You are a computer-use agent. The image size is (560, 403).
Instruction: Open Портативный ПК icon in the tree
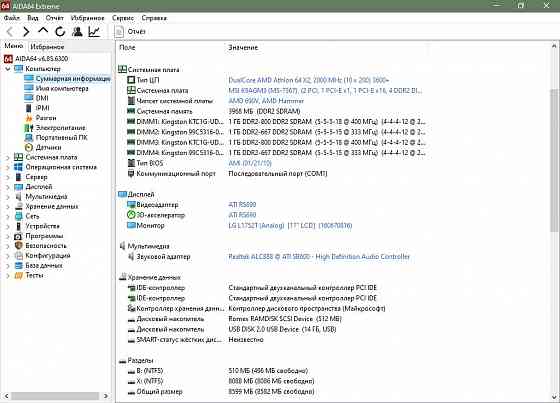[29, 138]
